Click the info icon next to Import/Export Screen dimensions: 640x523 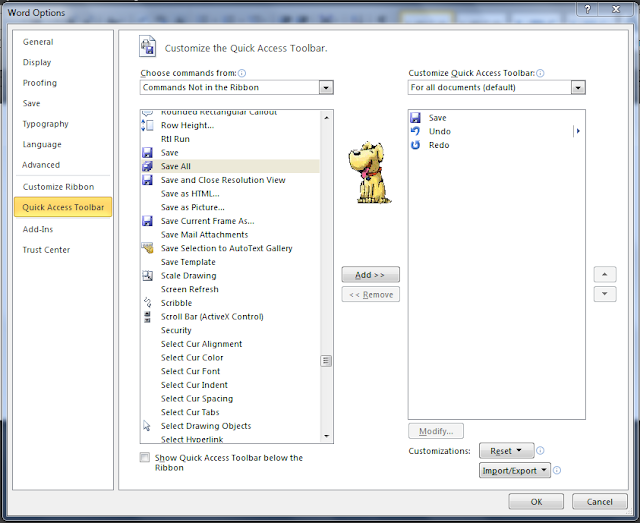557,470
